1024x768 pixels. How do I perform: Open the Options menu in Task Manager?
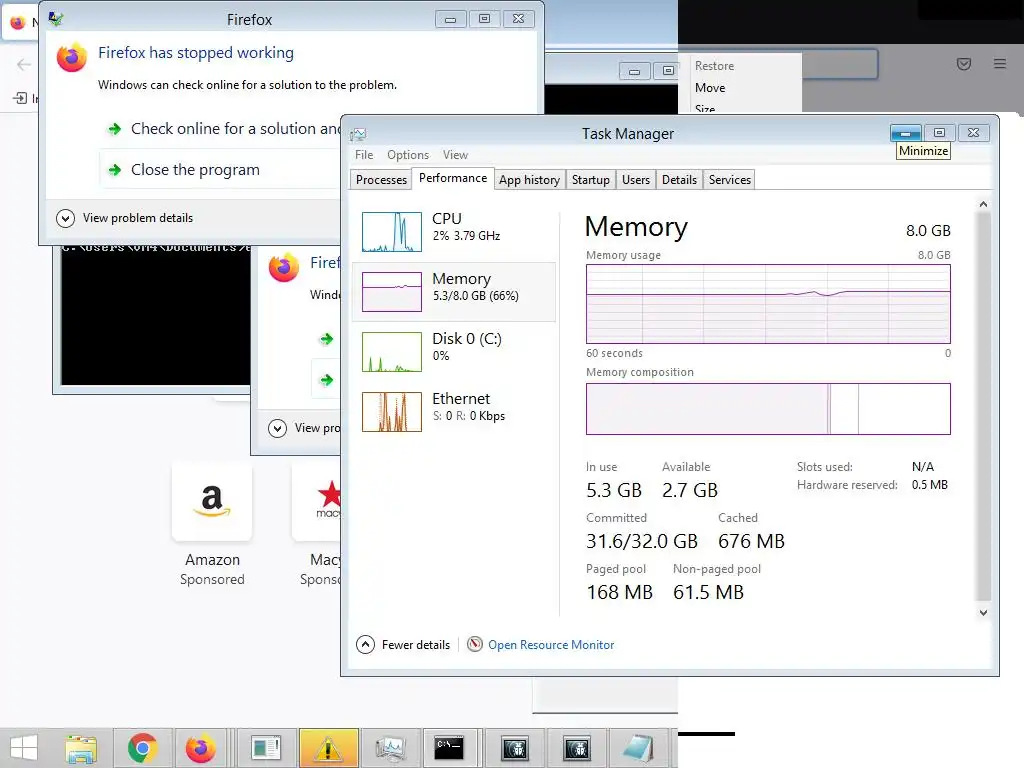(408, 155)
